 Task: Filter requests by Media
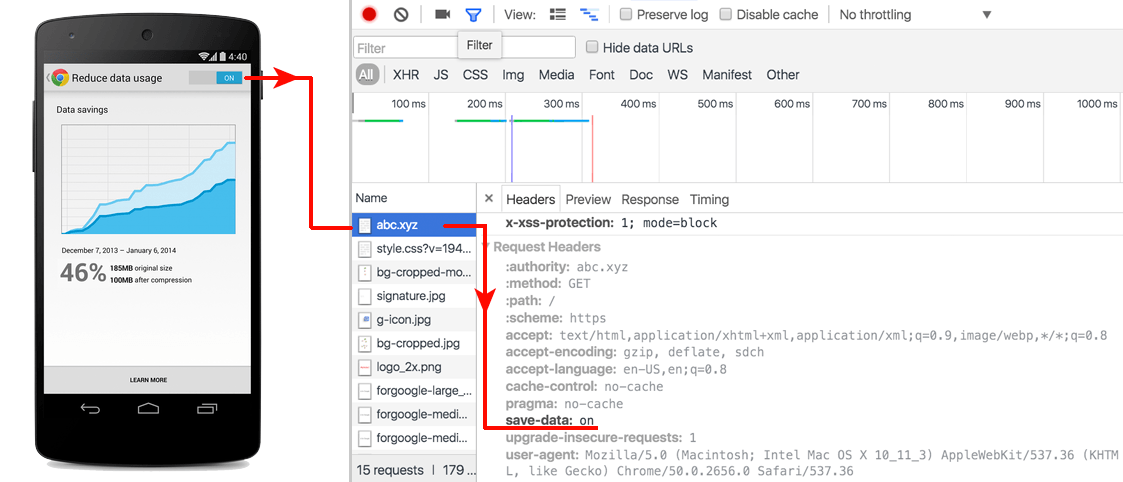[x=556, y=74]
